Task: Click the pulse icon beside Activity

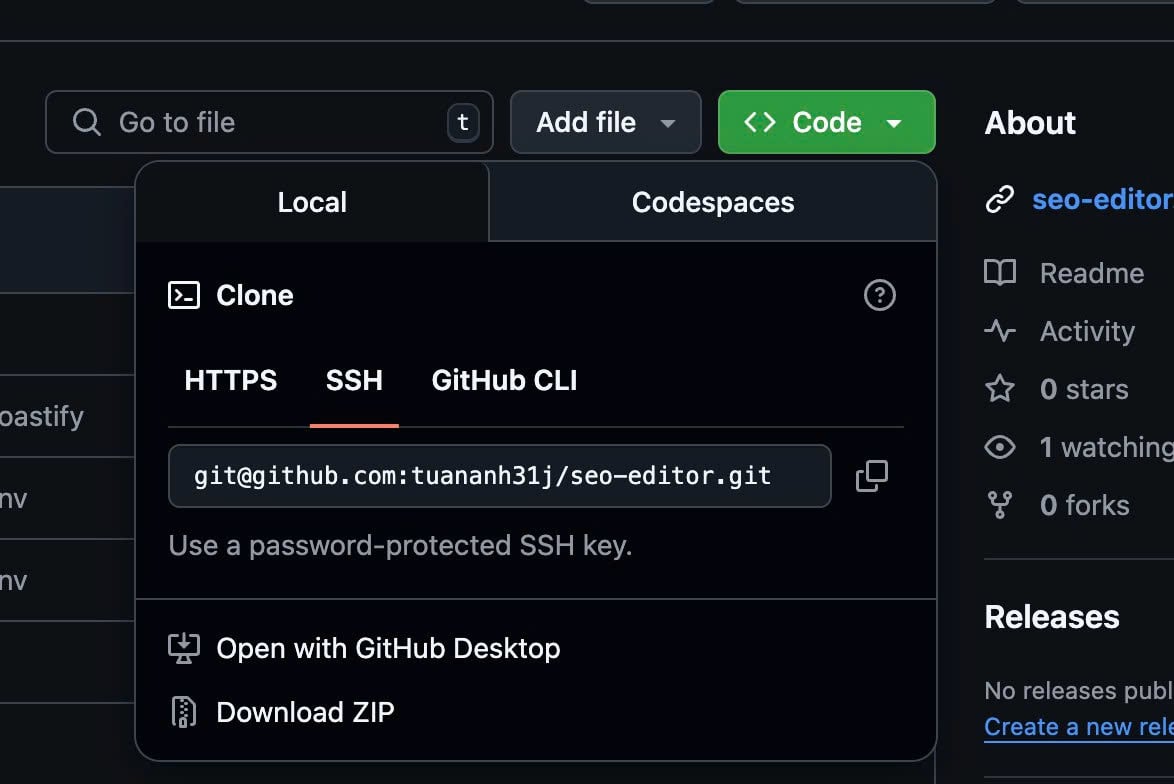Action: (x=1000, y=330)
